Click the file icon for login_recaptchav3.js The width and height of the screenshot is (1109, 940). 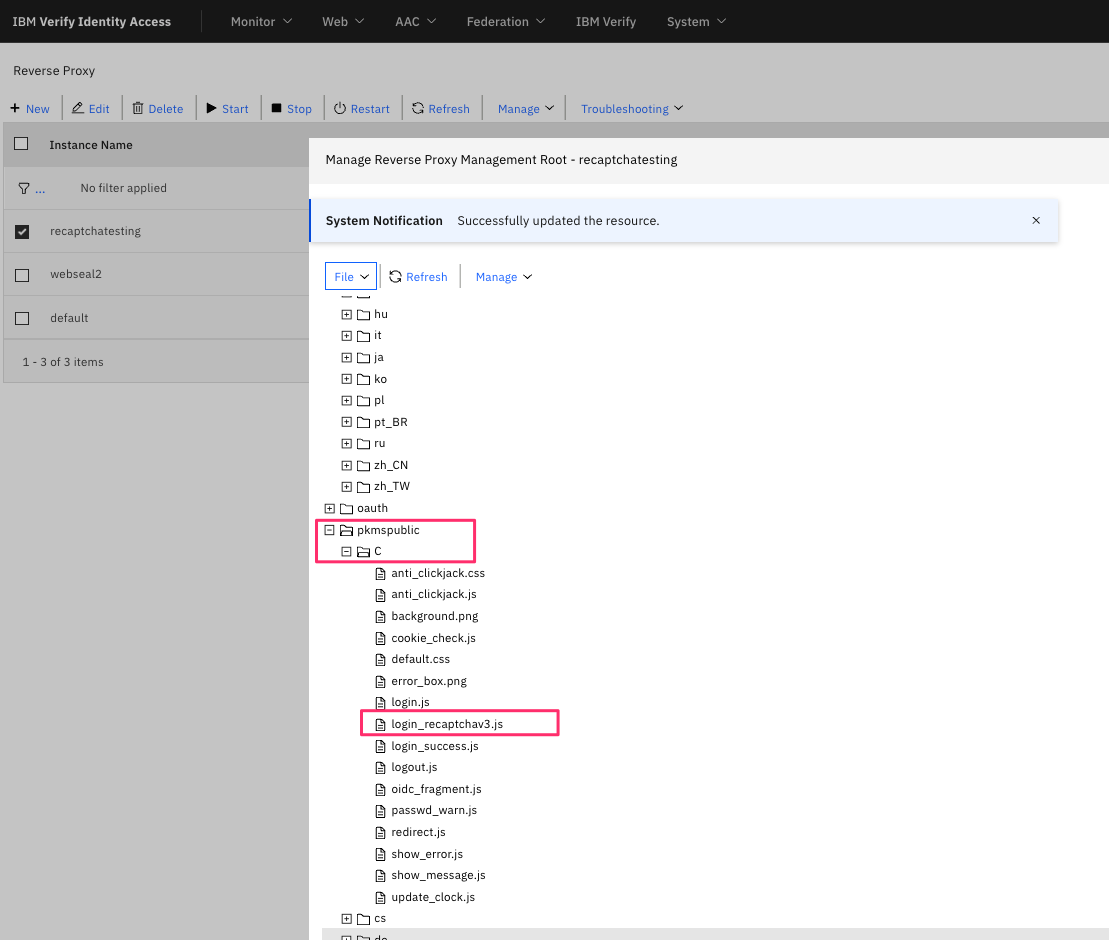[x=381, y=725]
